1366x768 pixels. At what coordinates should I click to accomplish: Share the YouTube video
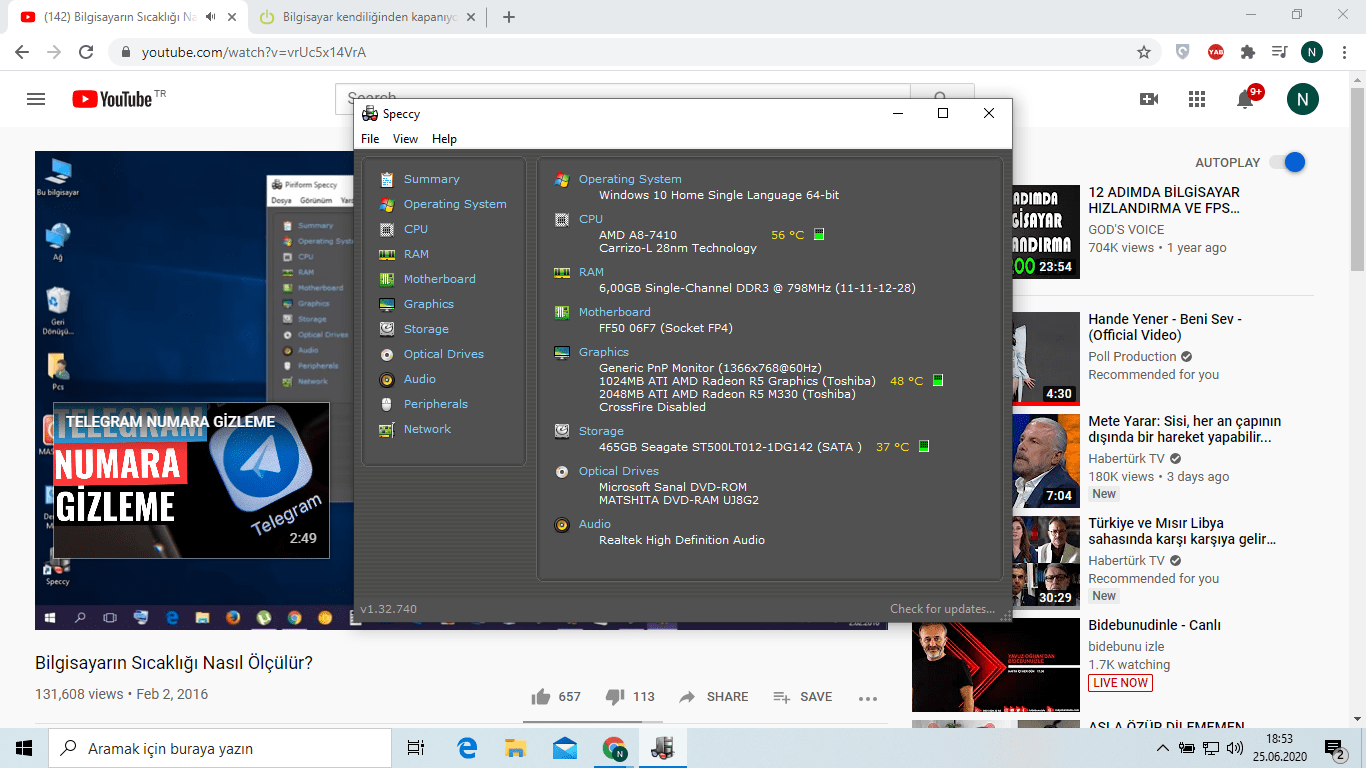click(713, 697)
